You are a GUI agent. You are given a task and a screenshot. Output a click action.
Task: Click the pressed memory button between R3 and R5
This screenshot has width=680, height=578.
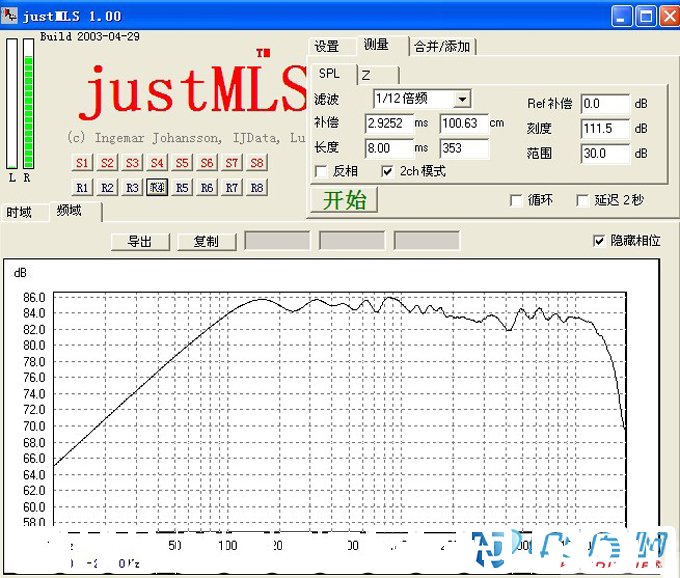(157, 188)
